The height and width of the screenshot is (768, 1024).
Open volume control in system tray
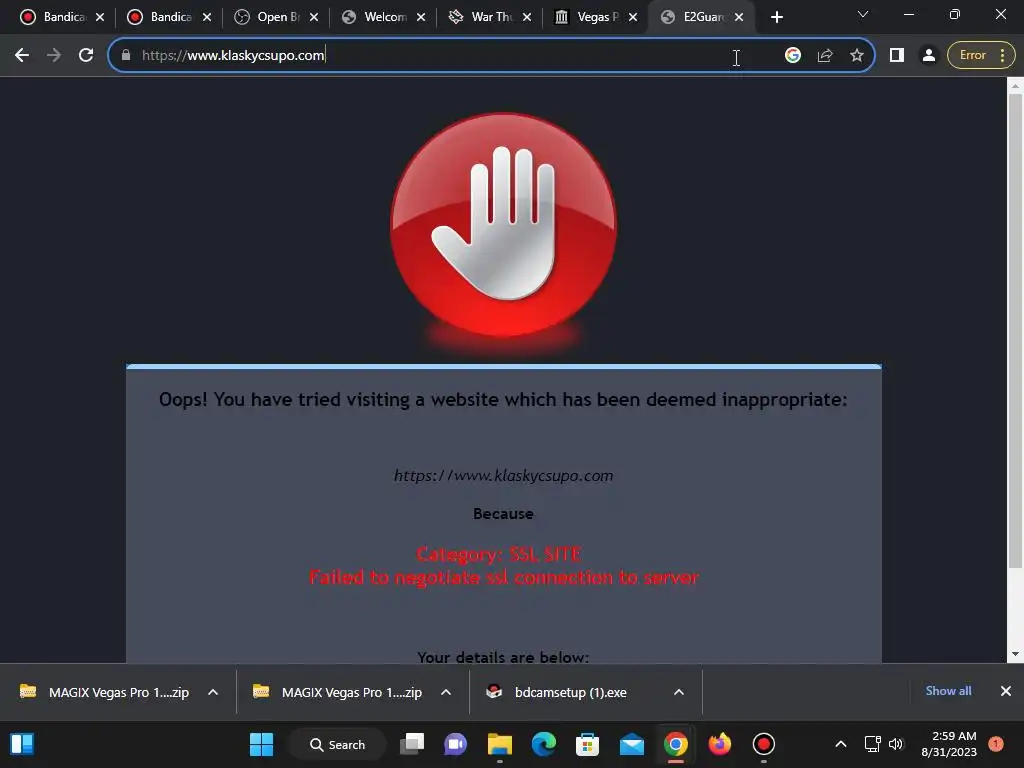click(896, 744)
